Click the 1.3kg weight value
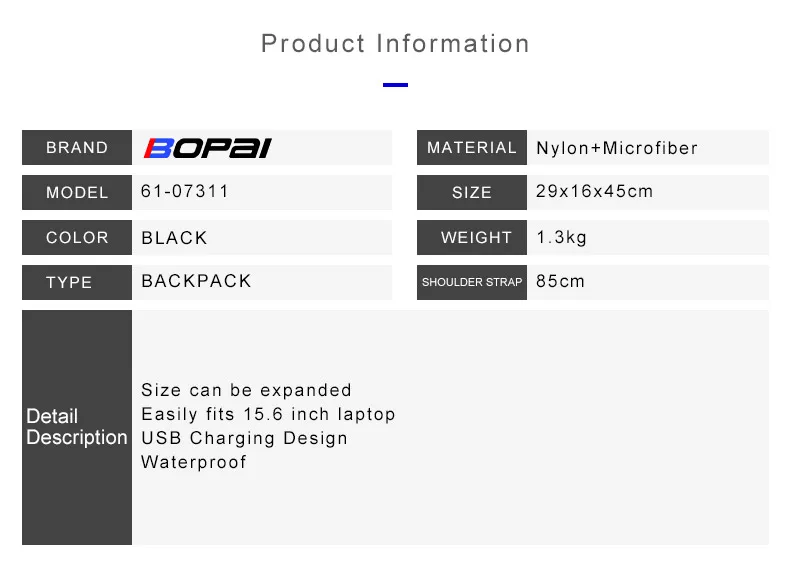The width and height of the screenshot is (790, 576). [562, 237]
